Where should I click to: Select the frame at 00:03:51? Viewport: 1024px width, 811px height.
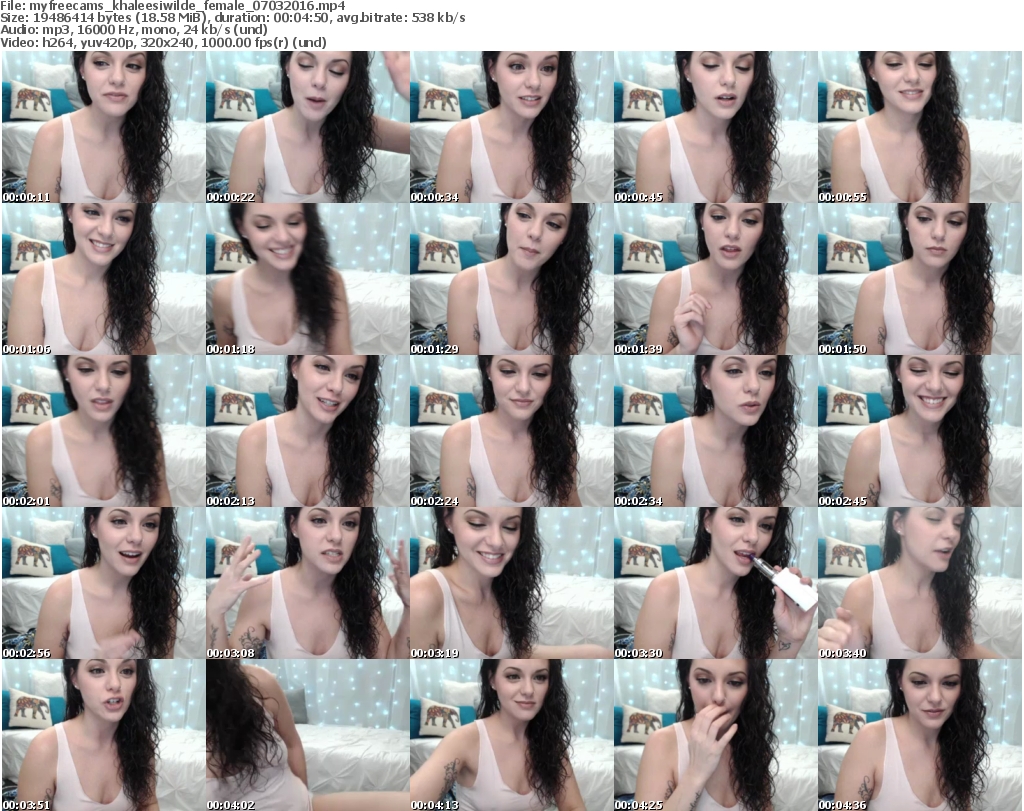(x=103, y=735)
